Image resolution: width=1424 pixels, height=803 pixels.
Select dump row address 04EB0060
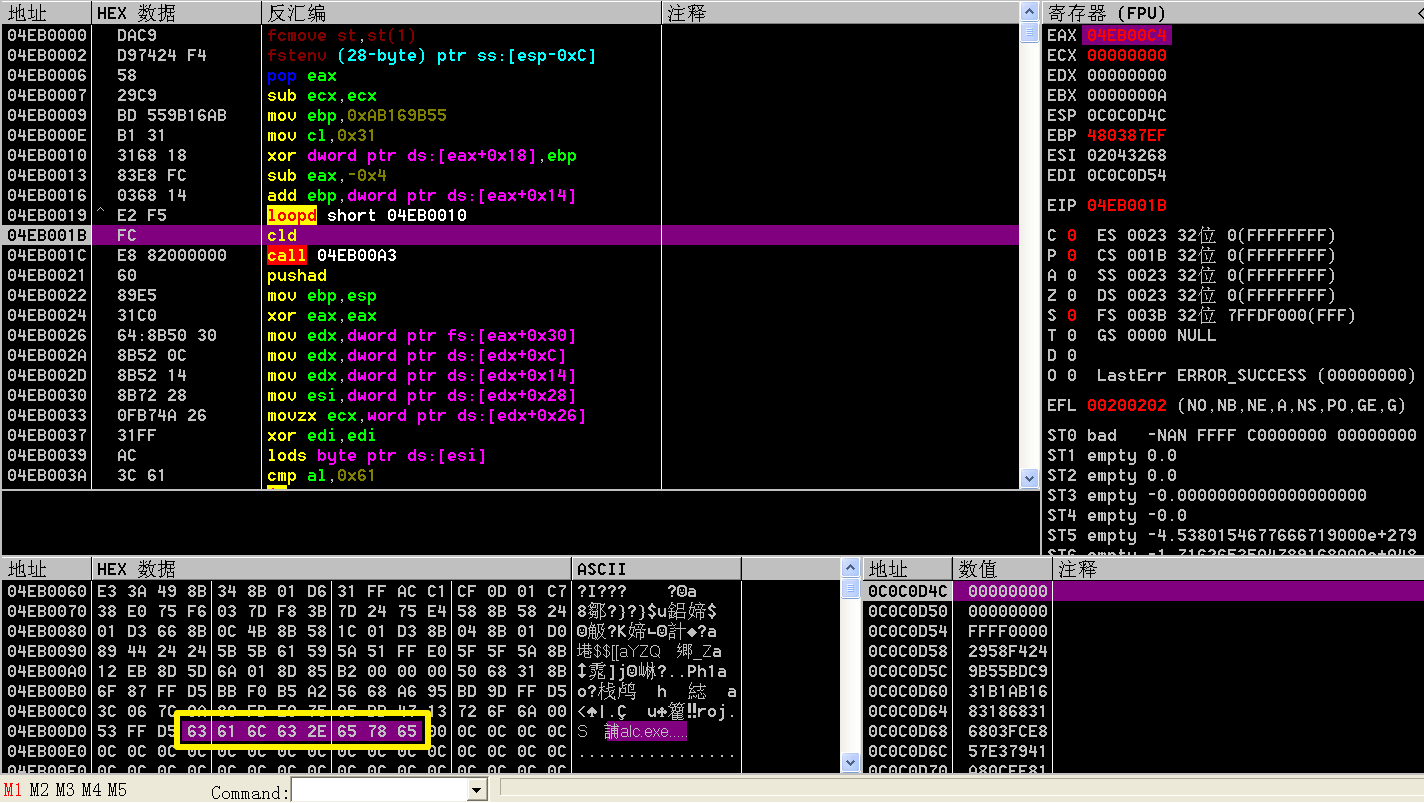click(x=46, y=591)
